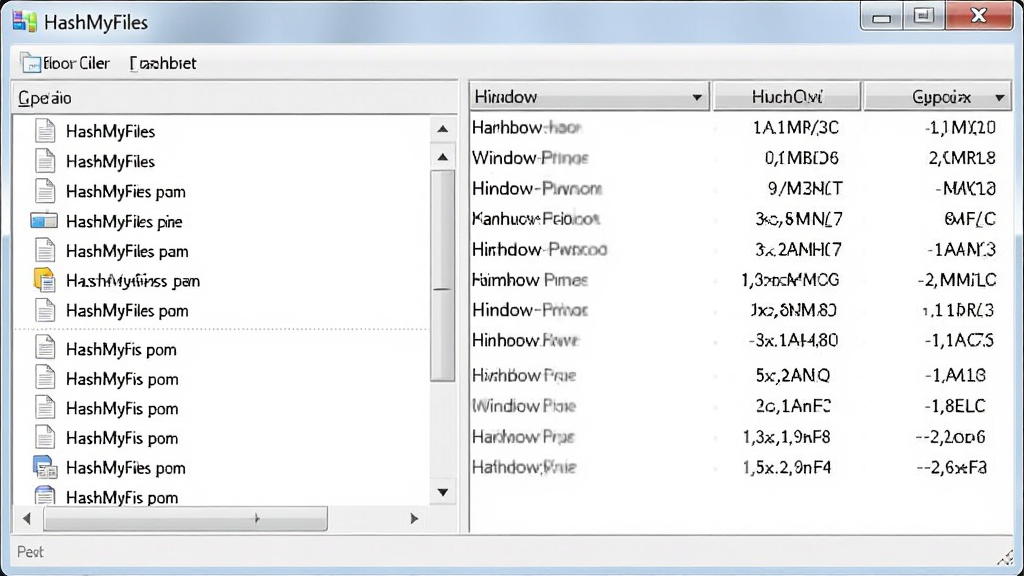Click the horizontal scrollbar left arrow

pyautogui.click(x=27, y=519)
